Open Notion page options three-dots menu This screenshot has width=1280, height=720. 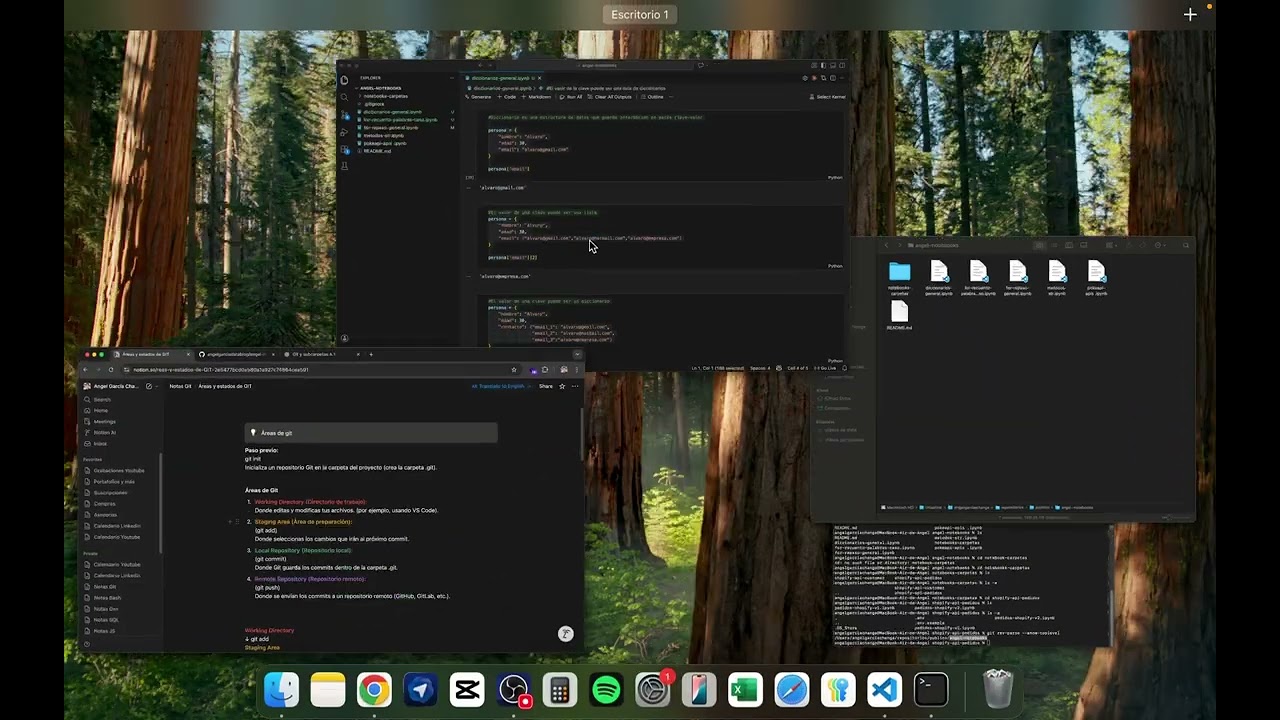[x=575, y=386]
